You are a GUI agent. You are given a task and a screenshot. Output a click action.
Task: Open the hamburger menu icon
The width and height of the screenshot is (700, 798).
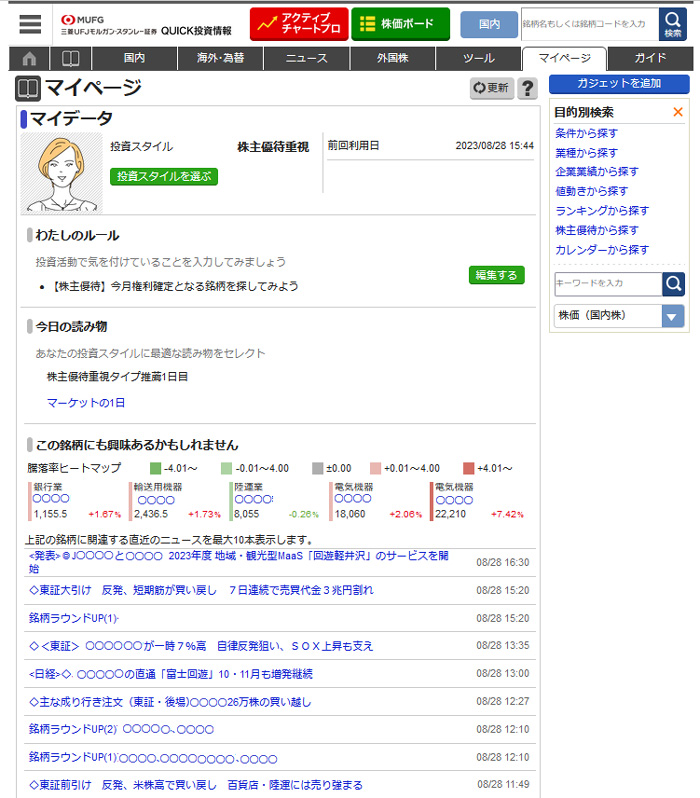(30, 24)
